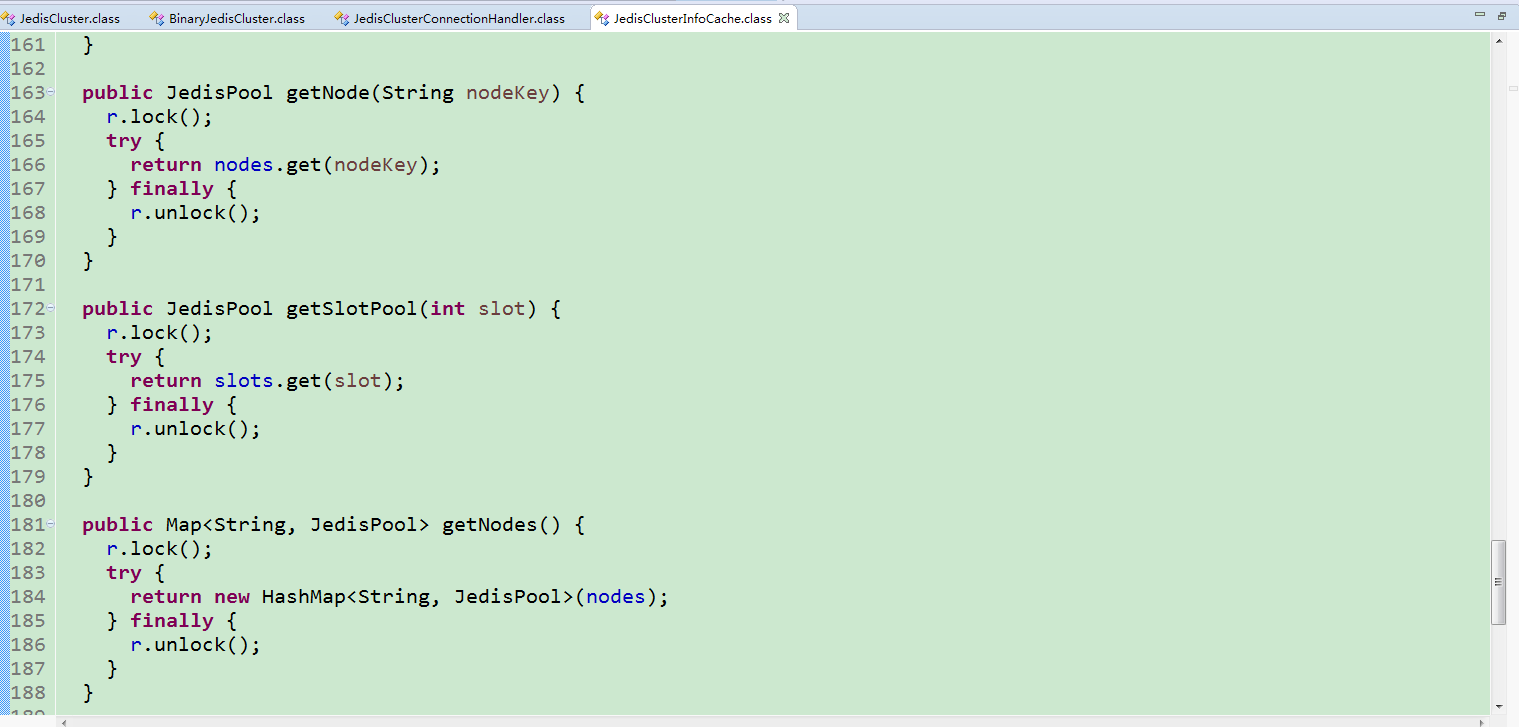Collapse the getNode method at line 163
Image resolution: width=1519 pixels, height=727 pixels.
click(x=50, y=92)
